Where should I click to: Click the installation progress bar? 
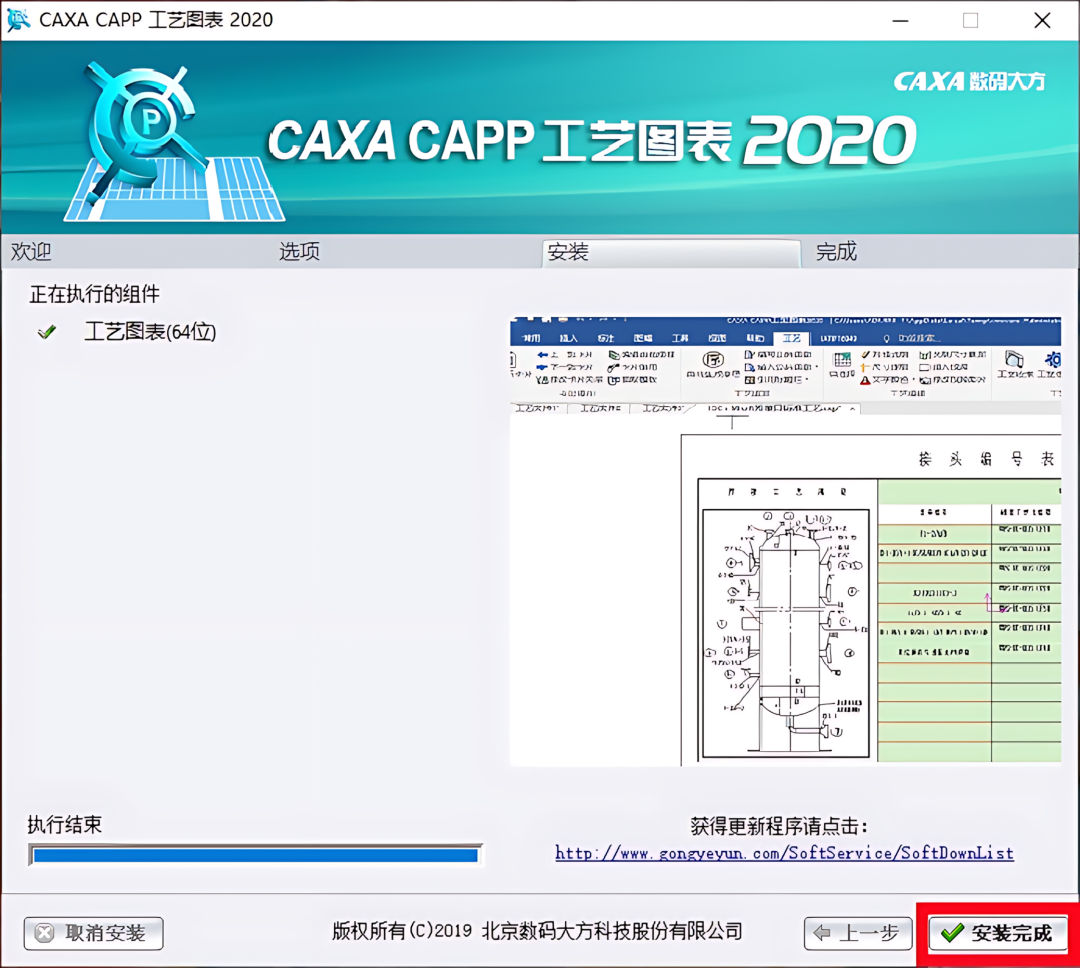pos(256,855)
